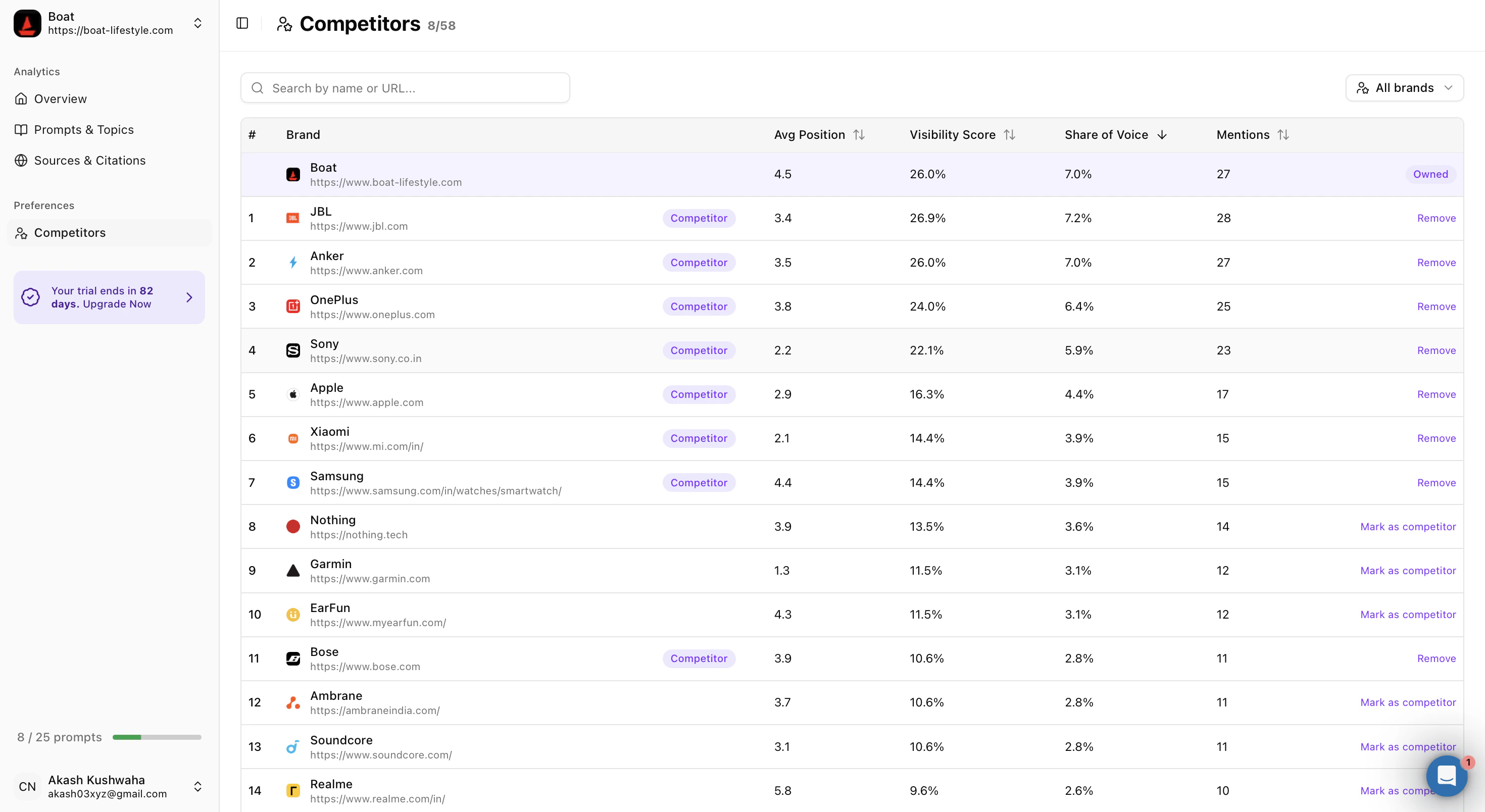Open the All brands filter dropdown
1485x812 pixels.
(1404, 88)
